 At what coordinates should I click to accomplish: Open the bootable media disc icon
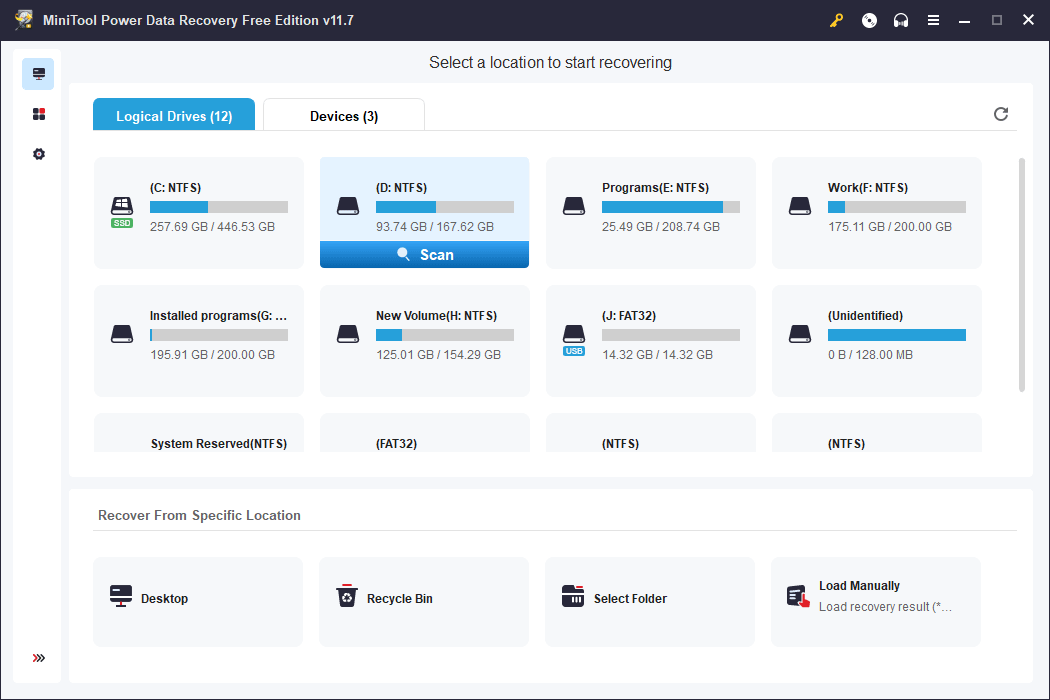869,20
